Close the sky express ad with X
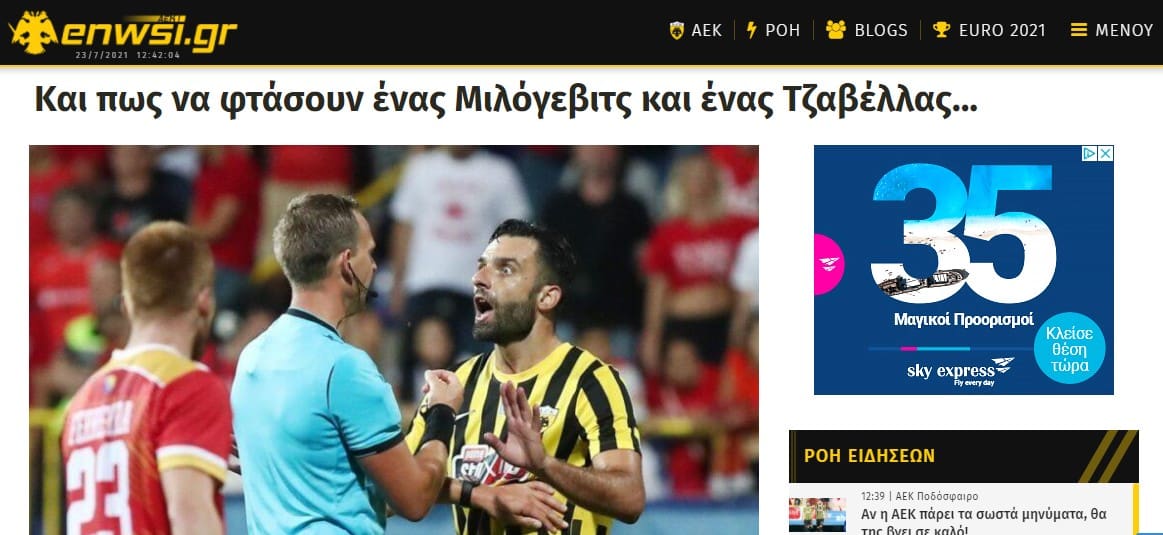This screenshot has height=535, width=1163. [x=1105, y=154]
